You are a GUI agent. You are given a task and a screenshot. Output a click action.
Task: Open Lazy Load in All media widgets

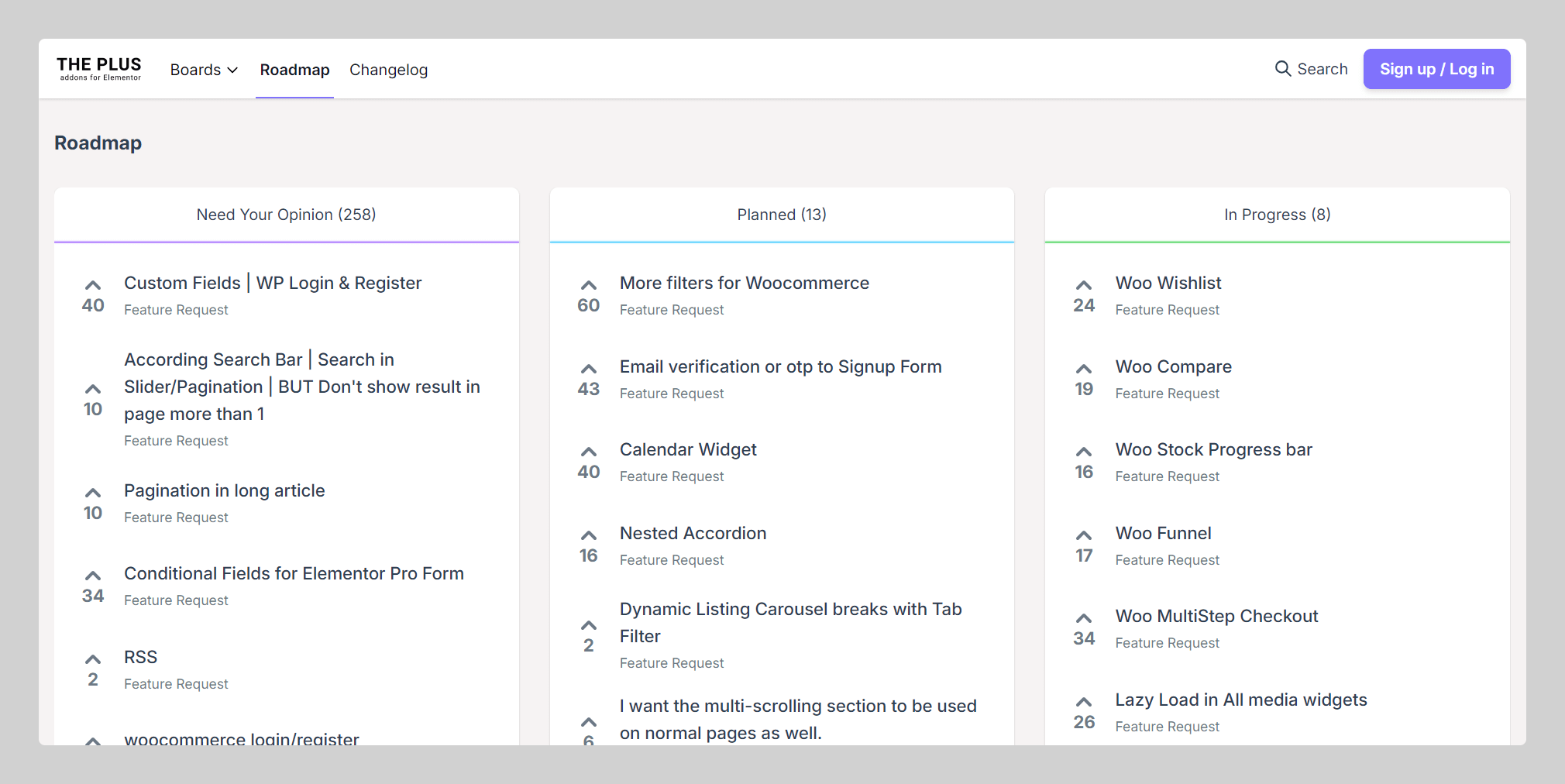point(1240,700)
